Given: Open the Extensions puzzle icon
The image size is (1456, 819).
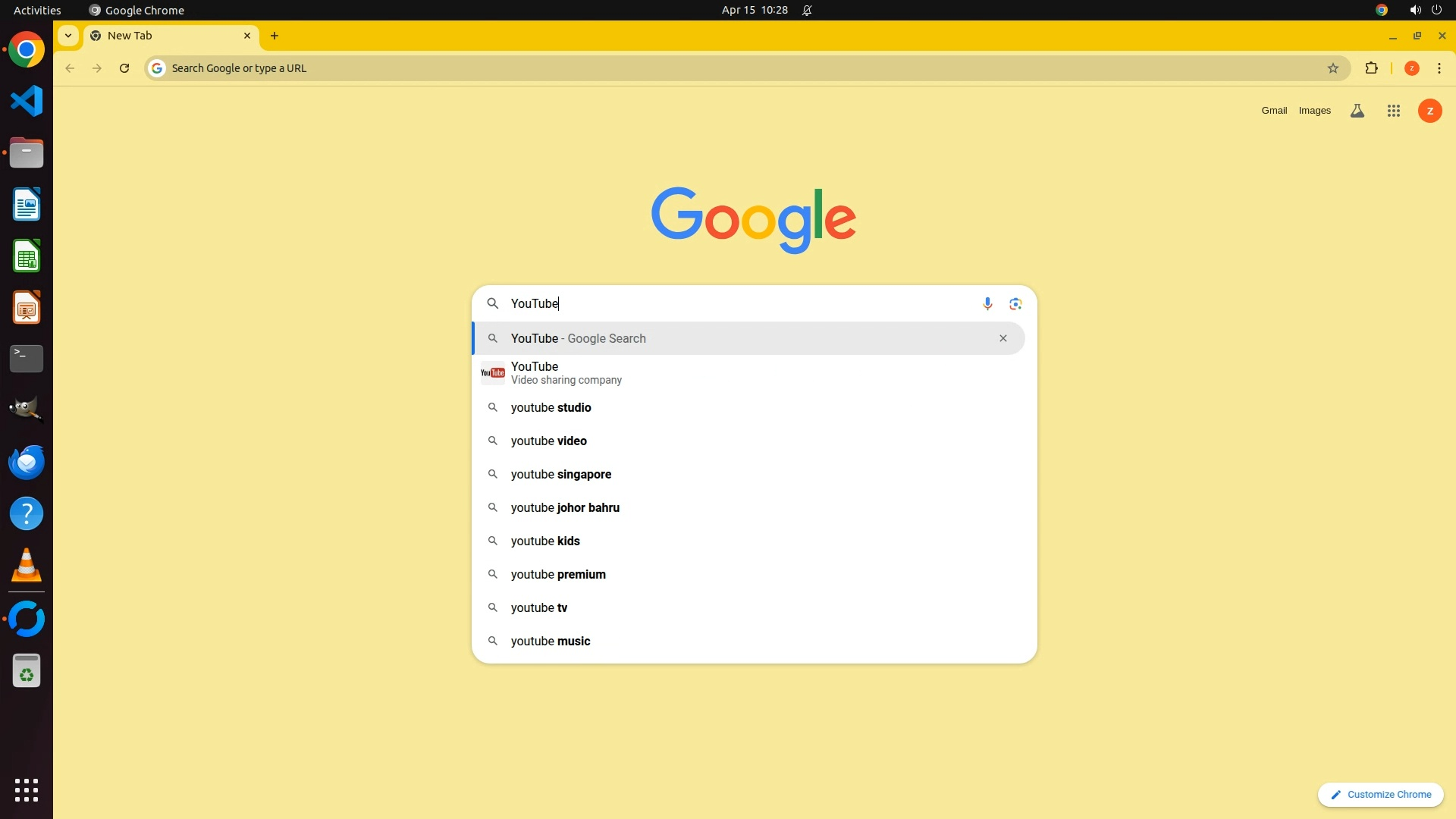Looking at the screenshot, I should tap(1371, 68).
